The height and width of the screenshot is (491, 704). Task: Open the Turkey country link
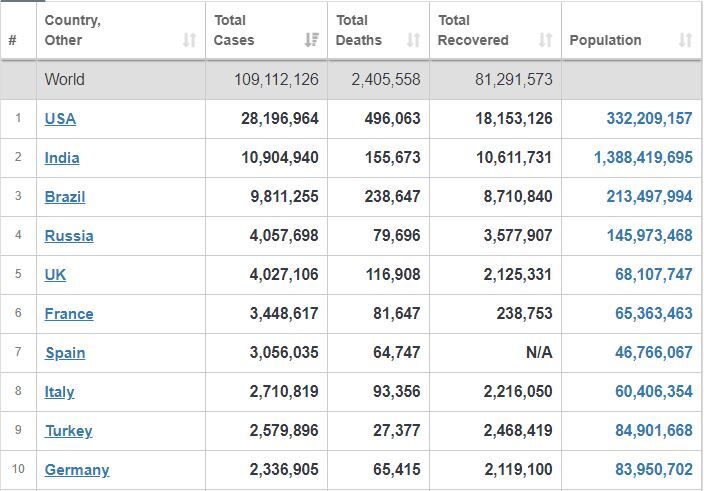coord(69,431)
